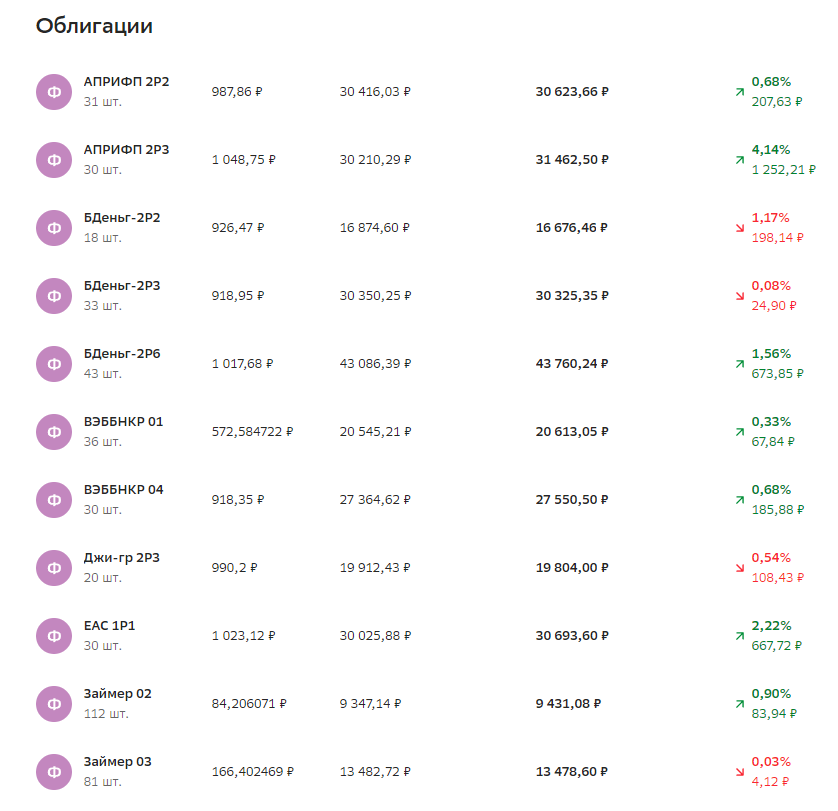Click the purple icon beside АПРИФП 2Р2
This screenshot has width=838, height=811.
click(x=54, y=92)
